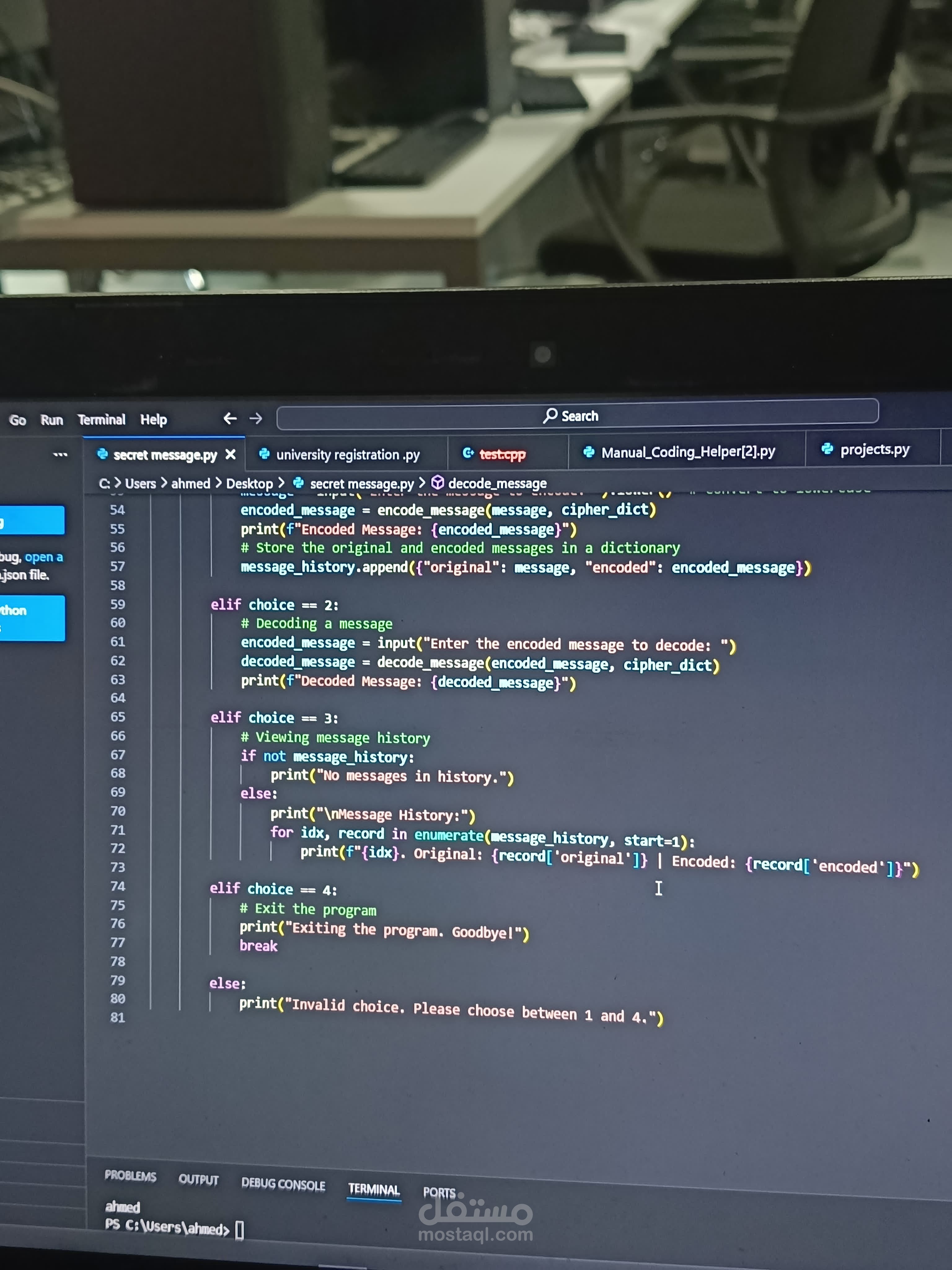Select the TERMINAL panel tab
Screen dimensions: 952x1270
tap(374, 1189)
